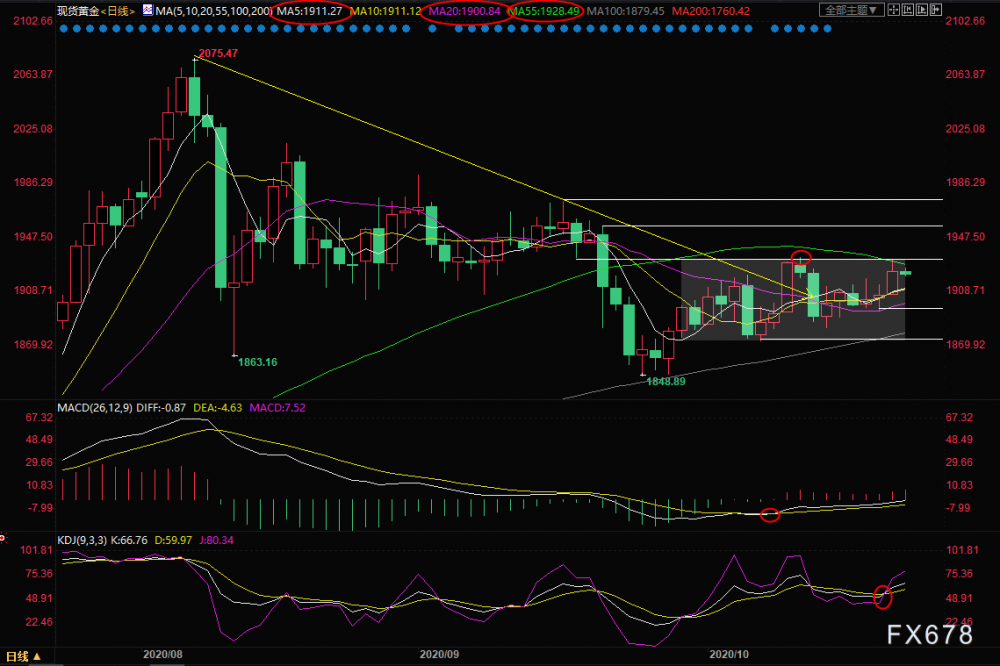Click the crosshair cursor icon
The image size is (1000, 666).
coord(893,10)
